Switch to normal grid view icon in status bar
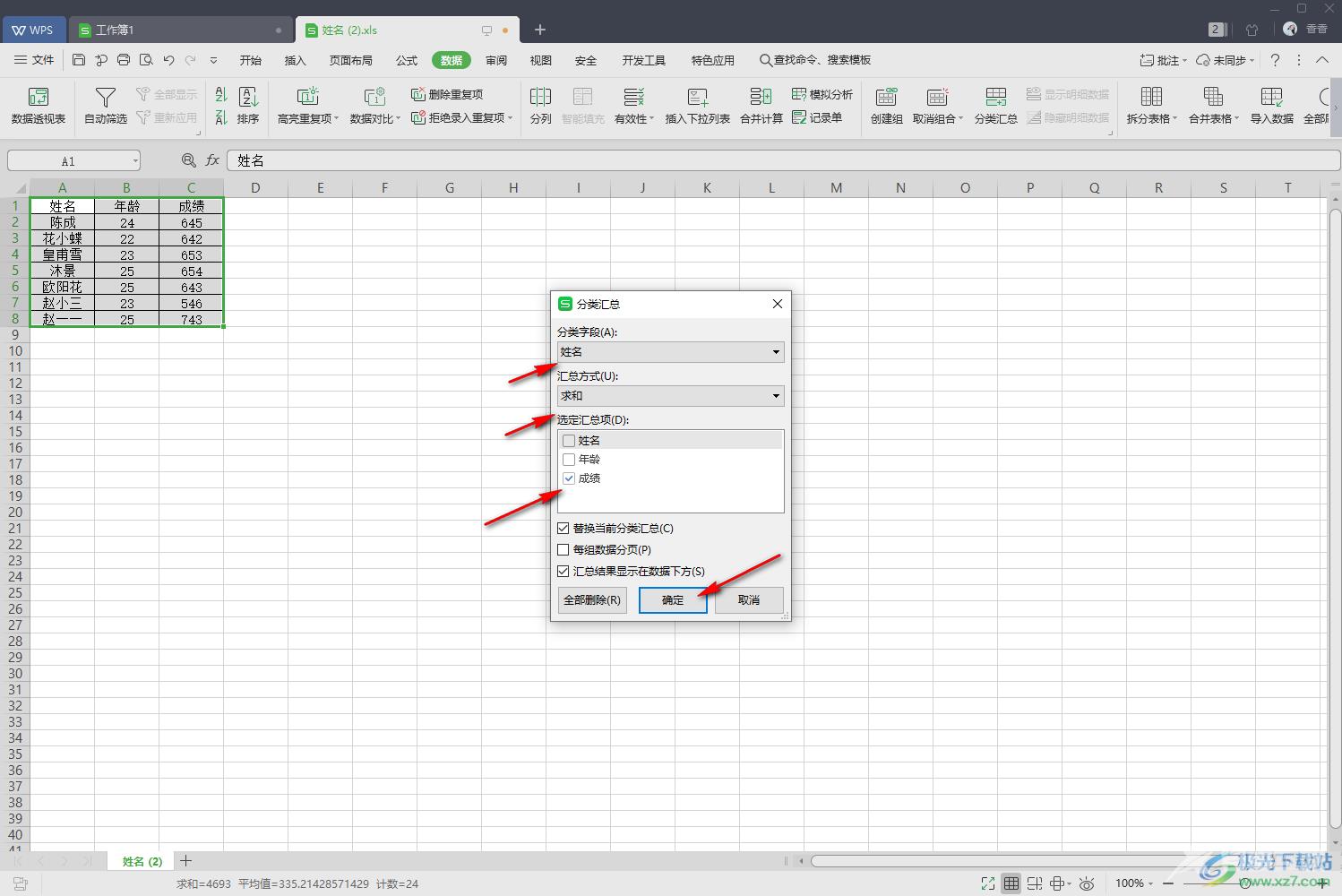1342x896 pixels. tap(1011, 883)
